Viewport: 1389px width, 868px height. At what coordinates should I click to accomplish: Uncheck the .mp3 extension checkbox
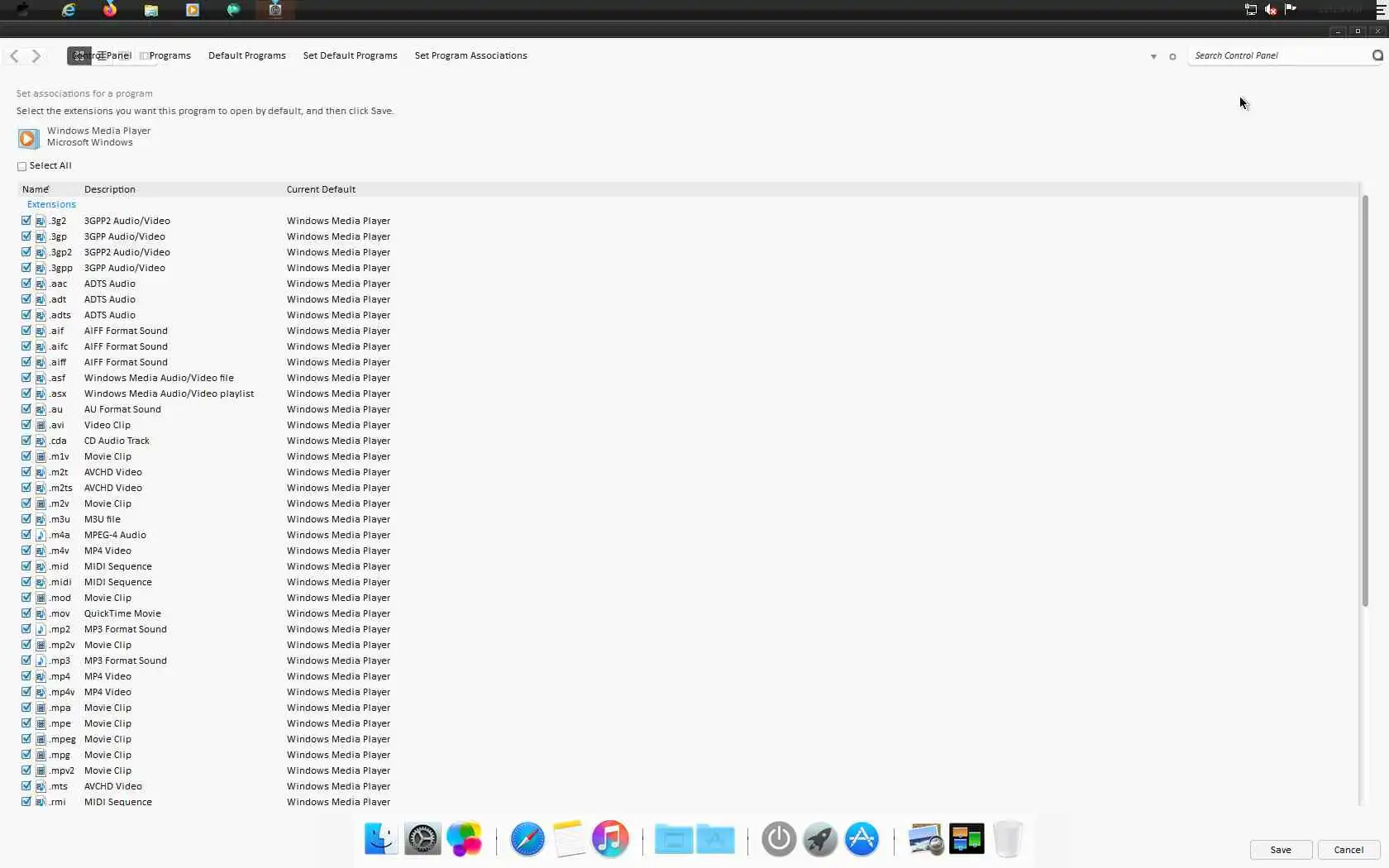tap(26, 661)
